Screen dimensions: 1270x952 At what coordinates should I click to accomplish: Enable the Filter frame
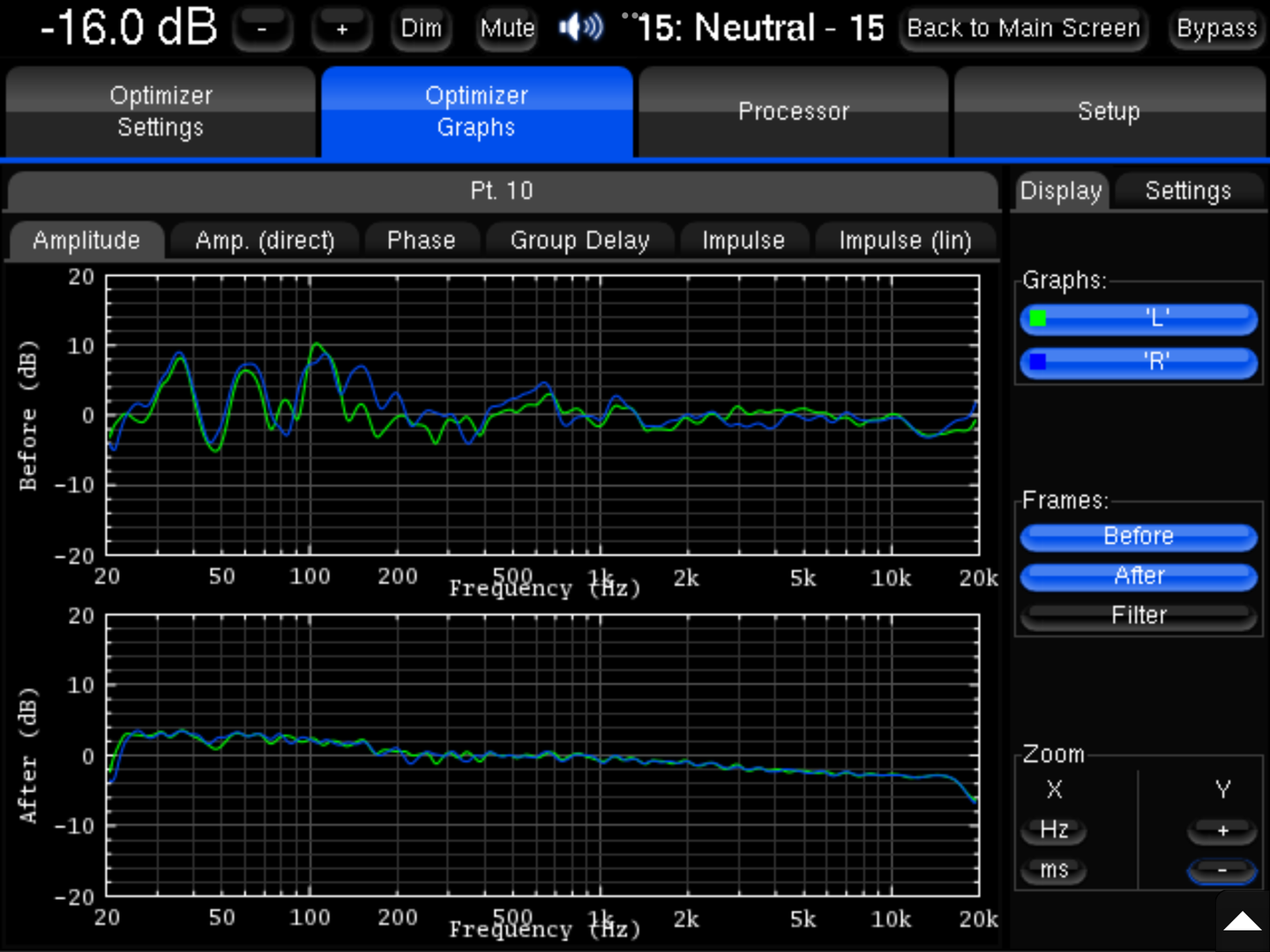[x=1139, y=615]
